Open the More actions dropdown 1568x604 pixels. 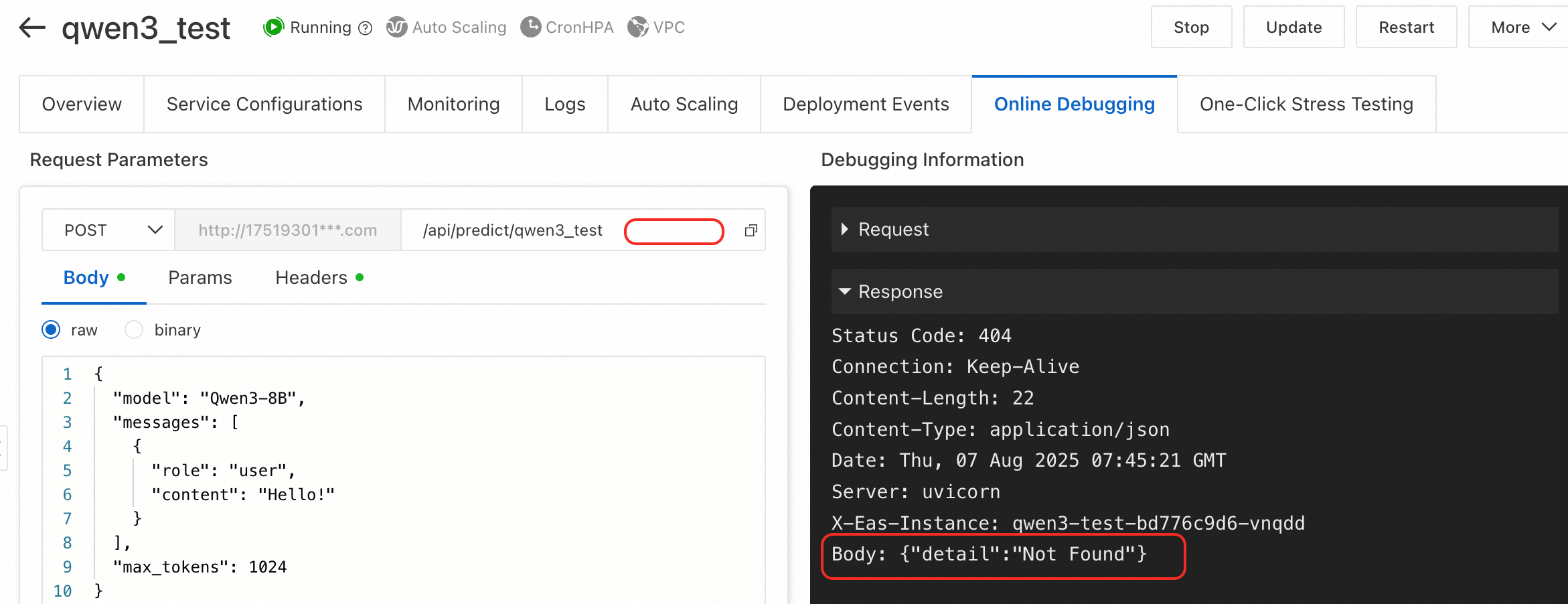pyautogui.click(x=1521, y=27)
